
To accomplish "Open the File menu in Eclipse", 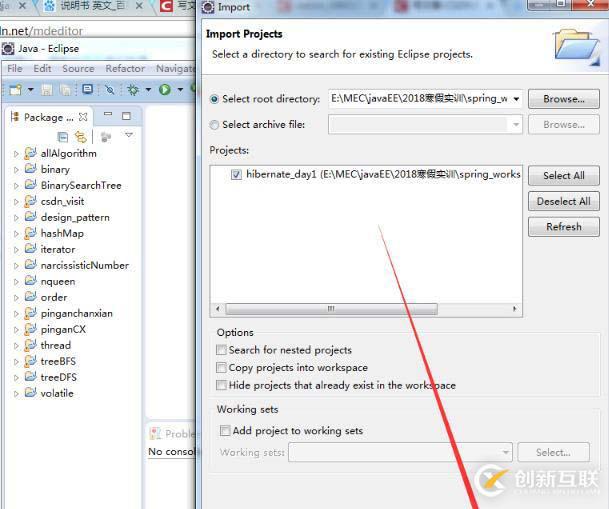I will click(x=15, y=69).
